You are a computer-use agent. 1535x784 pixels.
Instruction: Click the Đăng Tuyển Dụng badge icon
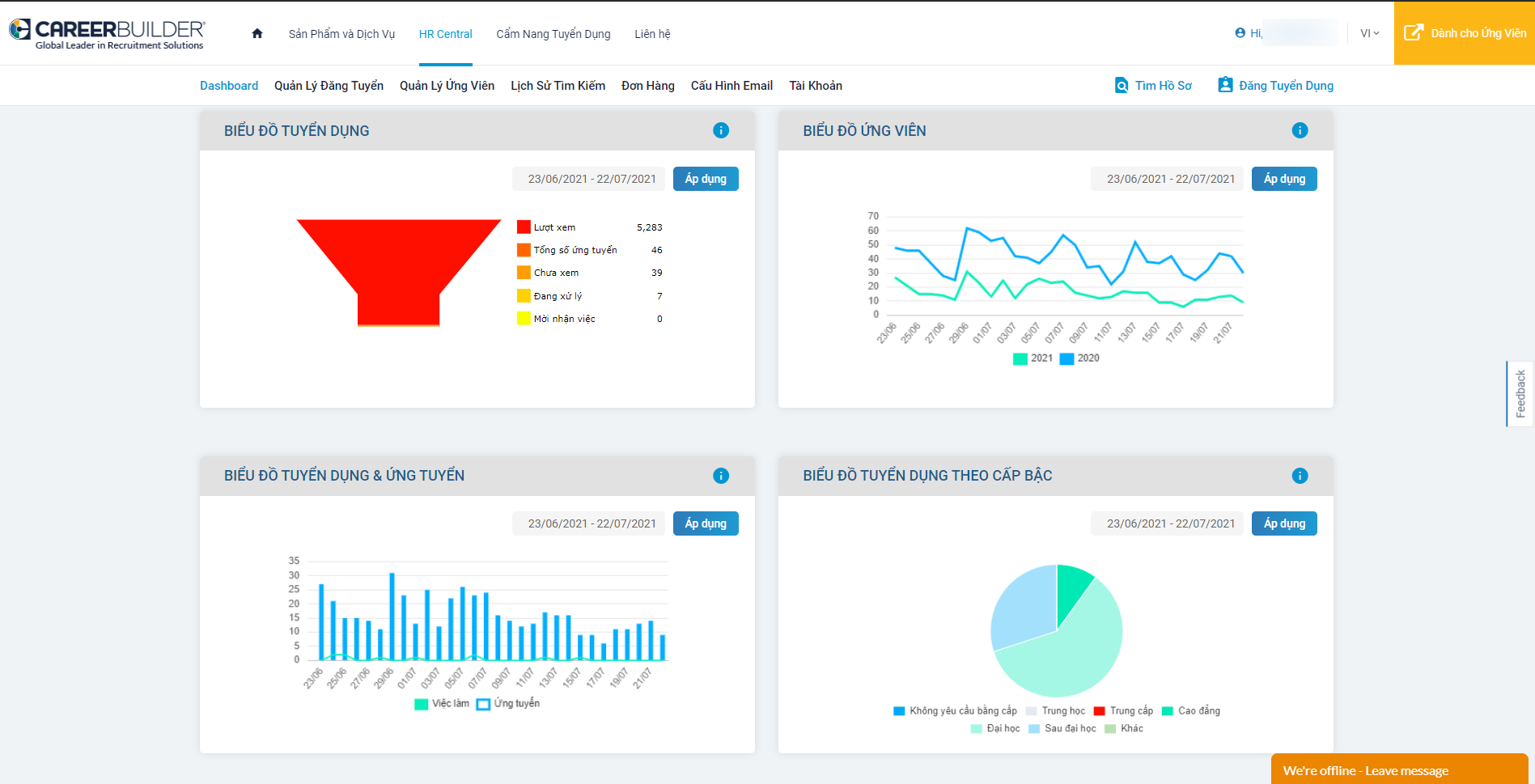pos(1225,85)
